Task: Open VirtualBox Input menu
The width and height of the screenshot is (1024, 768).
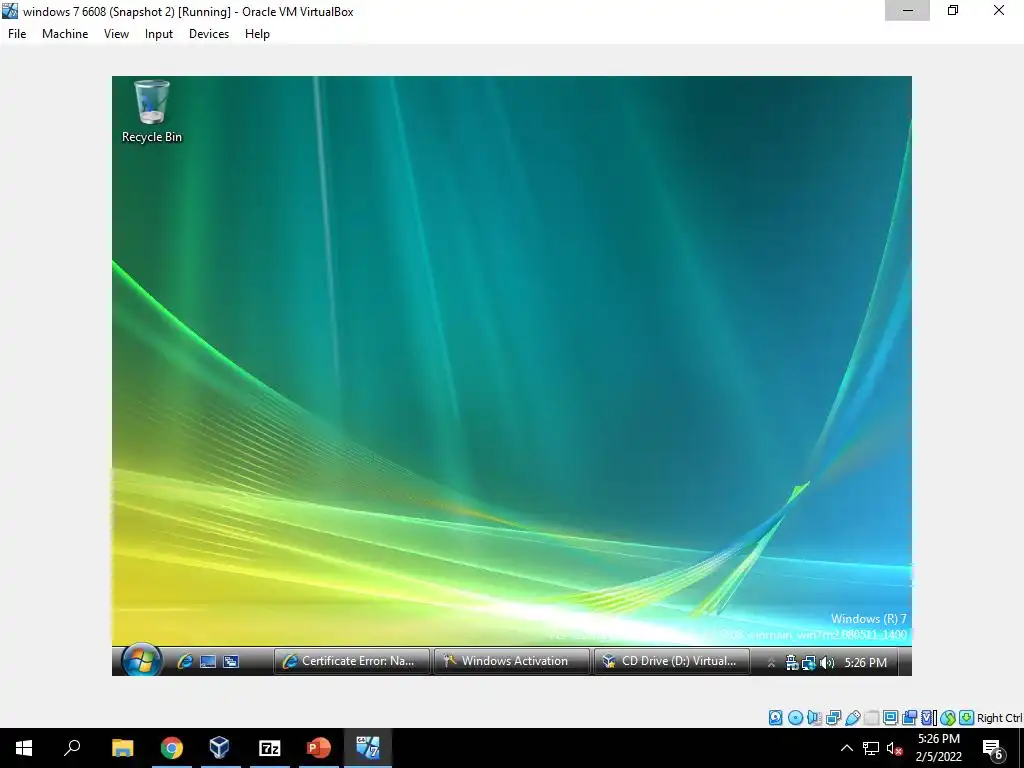Action: pos(159,34)
